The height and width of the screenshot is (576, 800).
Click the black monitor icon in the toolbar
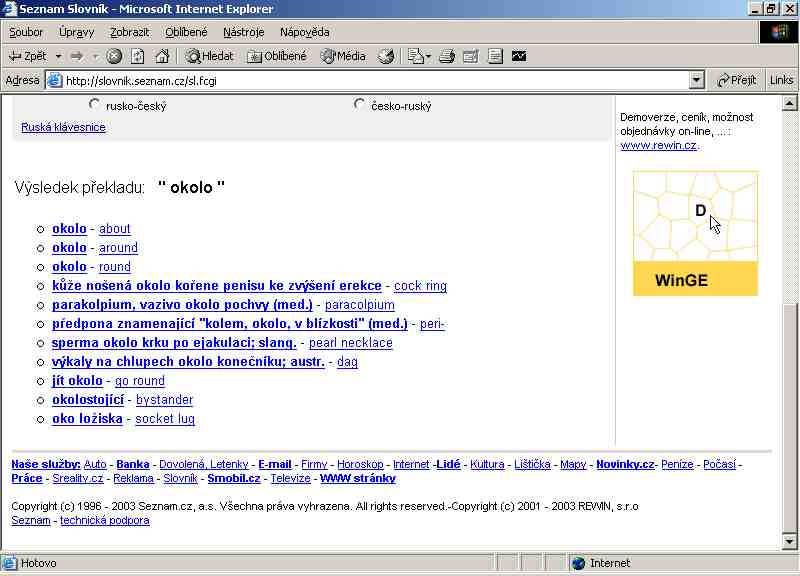click(519, 56)
